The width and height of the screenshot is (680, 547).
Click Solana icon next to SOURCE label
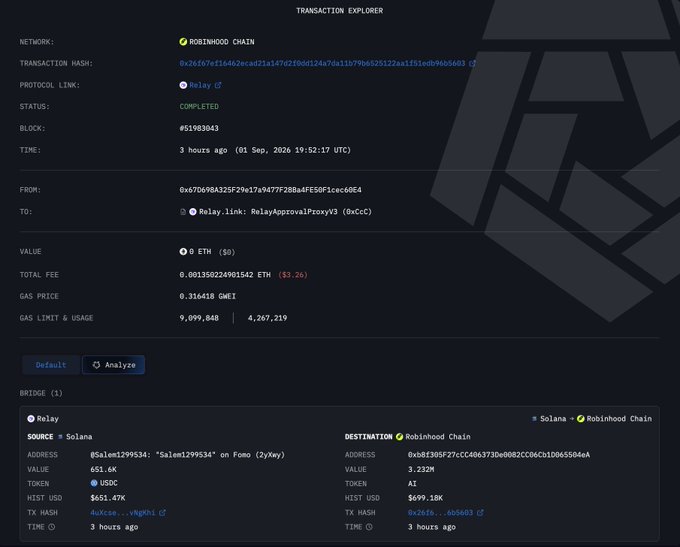(60, 437)
